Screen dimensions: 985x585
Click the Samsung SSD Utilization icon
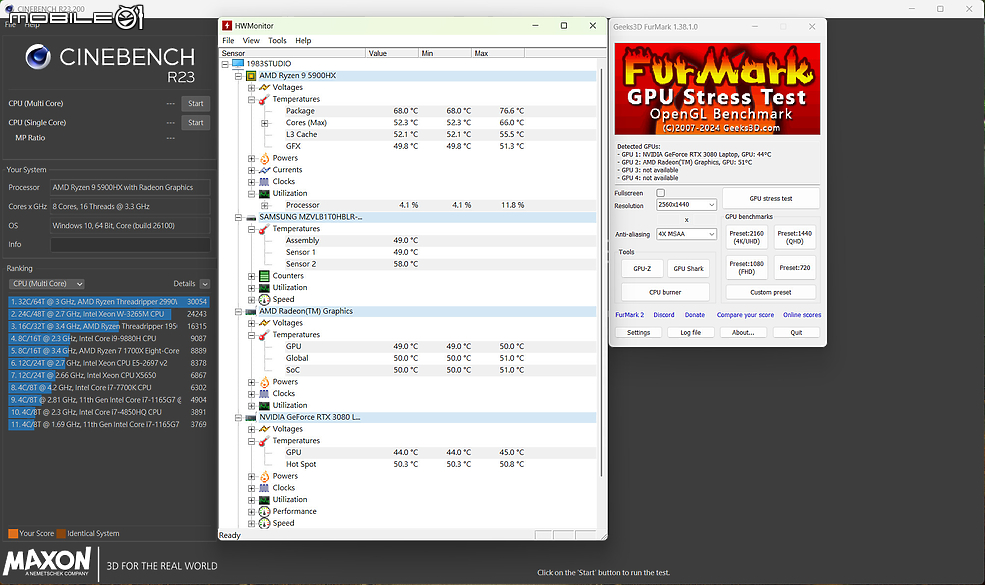click(264, 288)
